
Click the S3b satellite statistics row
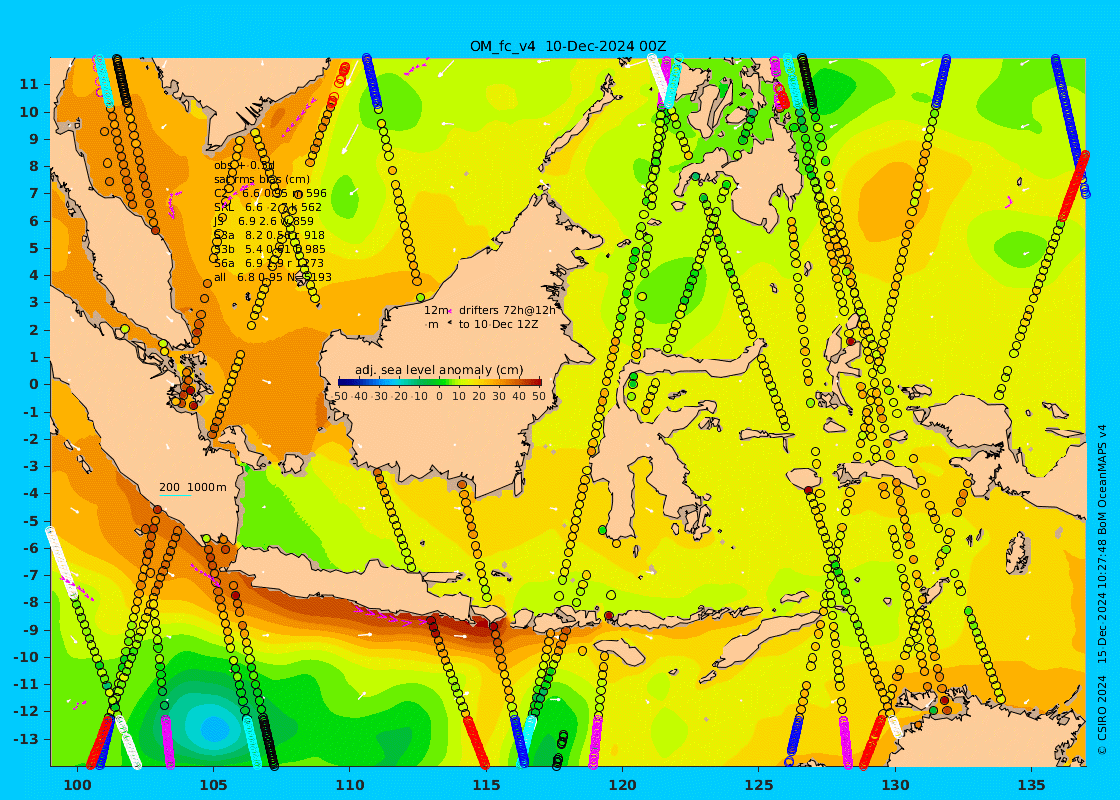pyautogui.click(x=269, y=249)
